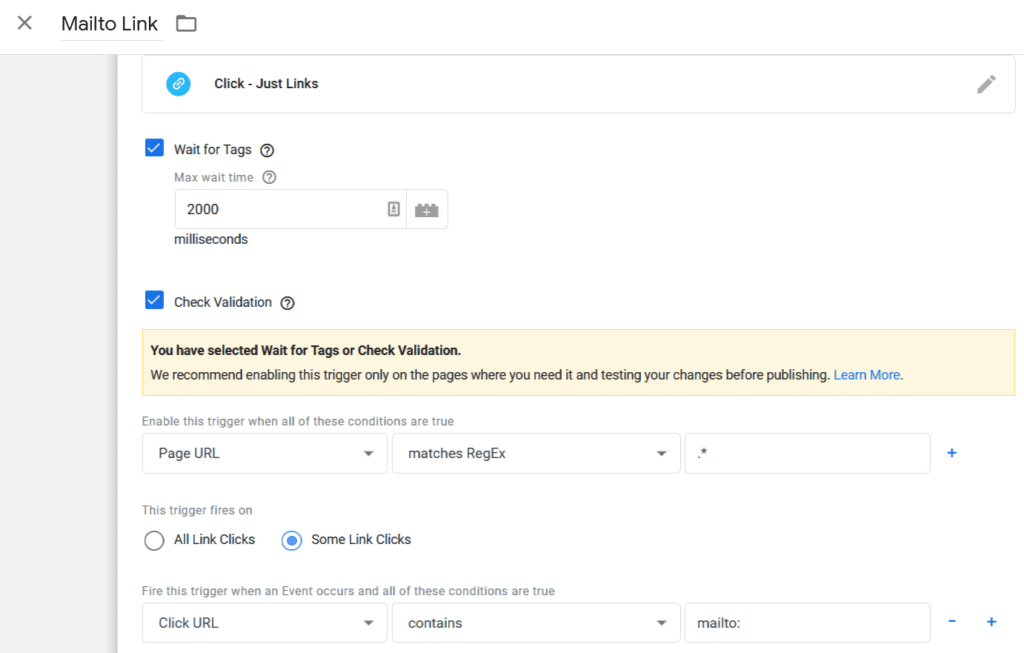The height and width of the screenshot is (653, 1024).
Task: Open the Learn More link
Action: click(867, 375)
